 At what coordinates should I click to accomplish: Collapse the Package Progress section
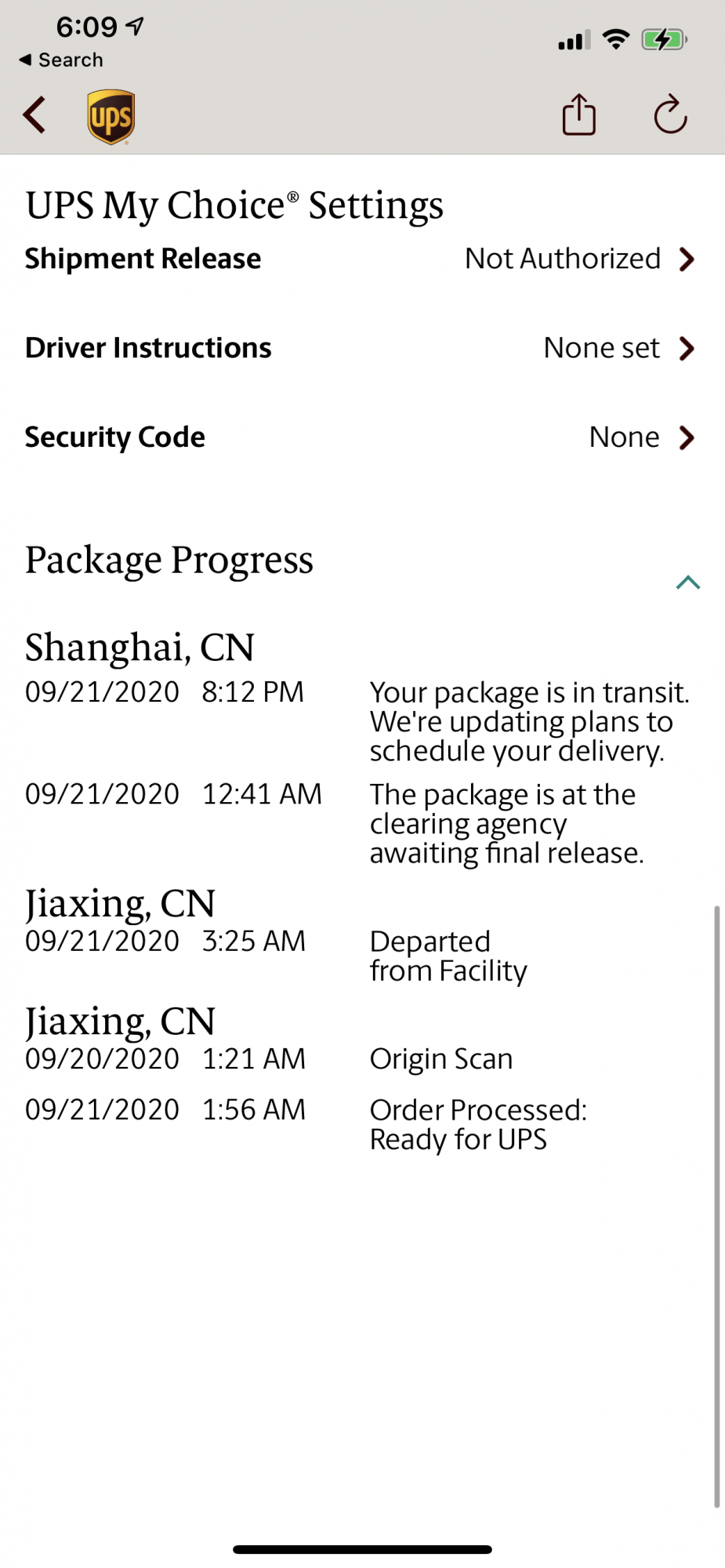[687, 582]
